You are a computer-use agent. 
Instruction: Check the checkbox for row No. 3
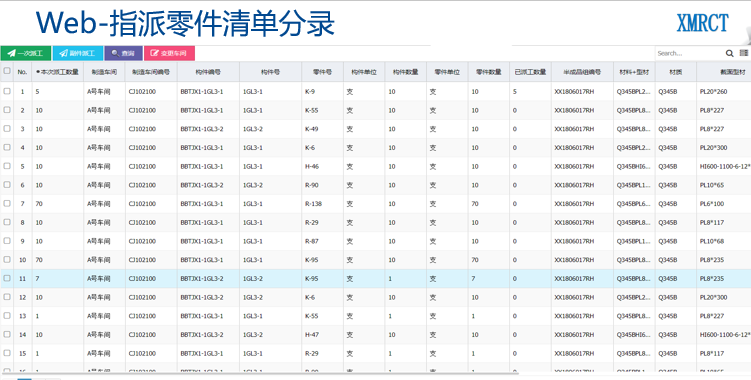coord(7,128)
